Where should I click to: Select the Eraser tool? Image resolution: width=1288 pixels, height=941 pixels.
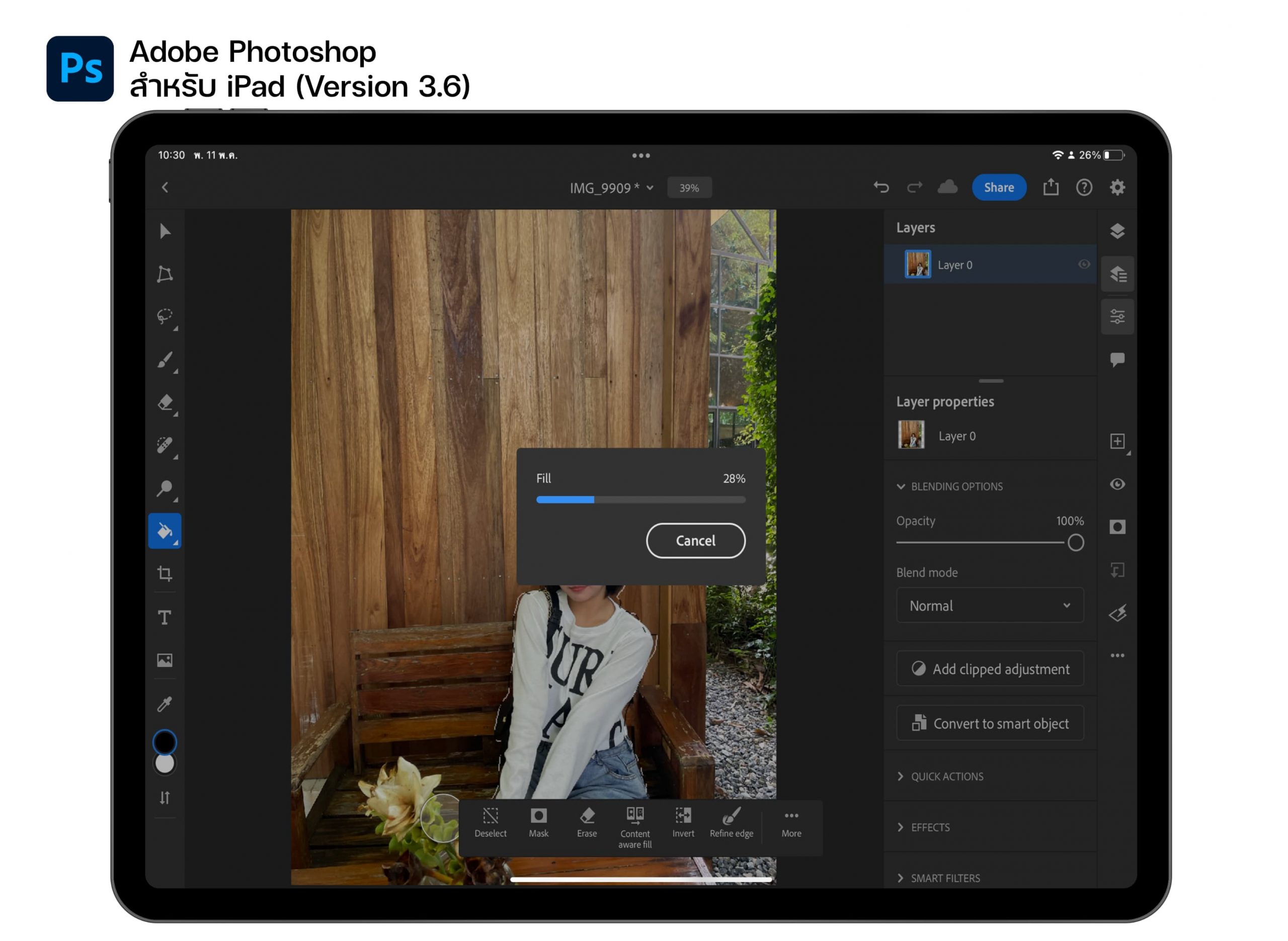pyautogui.click(x=165, y=403)
